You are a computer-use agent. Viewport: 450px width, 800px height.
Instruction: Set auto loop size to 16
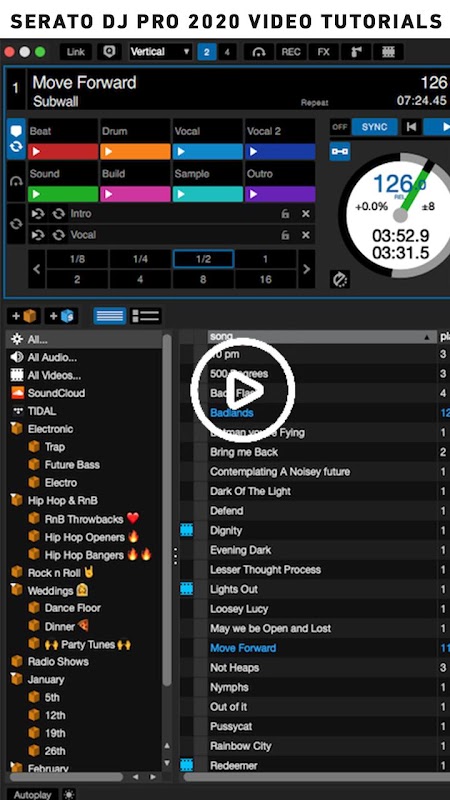coord(265,280)
